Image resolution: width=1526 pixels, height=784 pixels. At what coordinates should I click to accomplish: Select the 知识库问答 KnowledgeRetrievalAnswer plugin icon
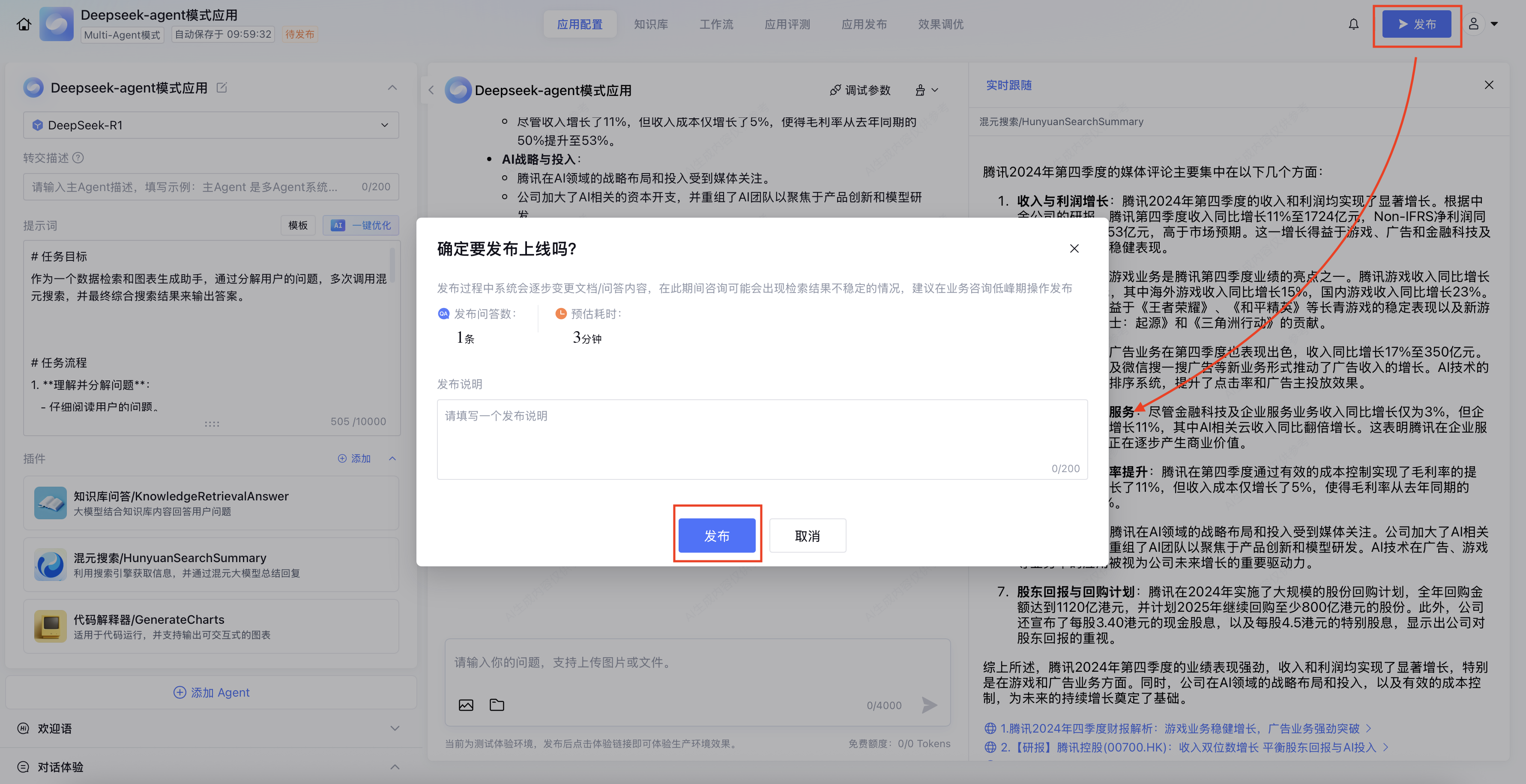(x=51, y=503)
